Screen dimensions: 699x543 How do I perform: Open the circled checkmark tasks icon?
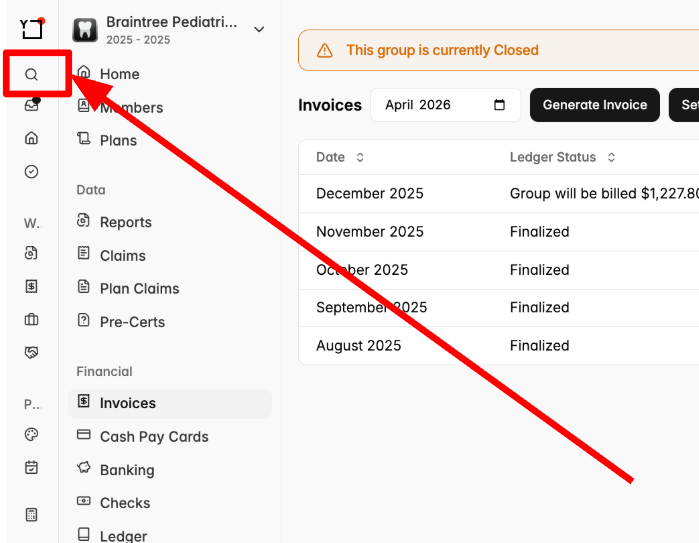click(x=31, y=172)
